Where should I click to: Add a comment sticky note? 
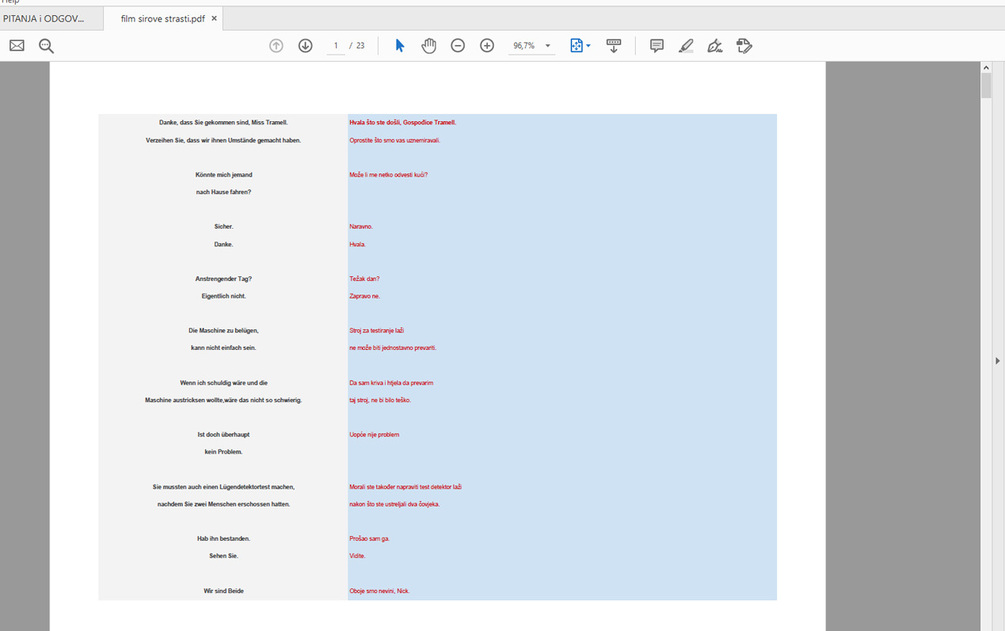coord(656,46)
